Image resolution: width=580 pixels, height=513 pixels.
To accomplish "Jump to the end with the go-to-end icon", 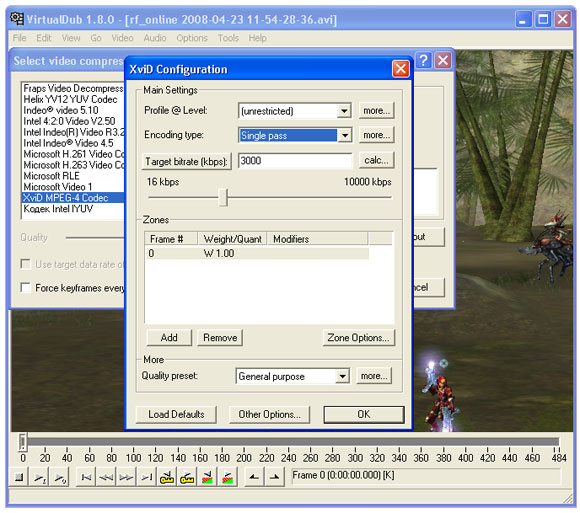I will coord(146,477).
